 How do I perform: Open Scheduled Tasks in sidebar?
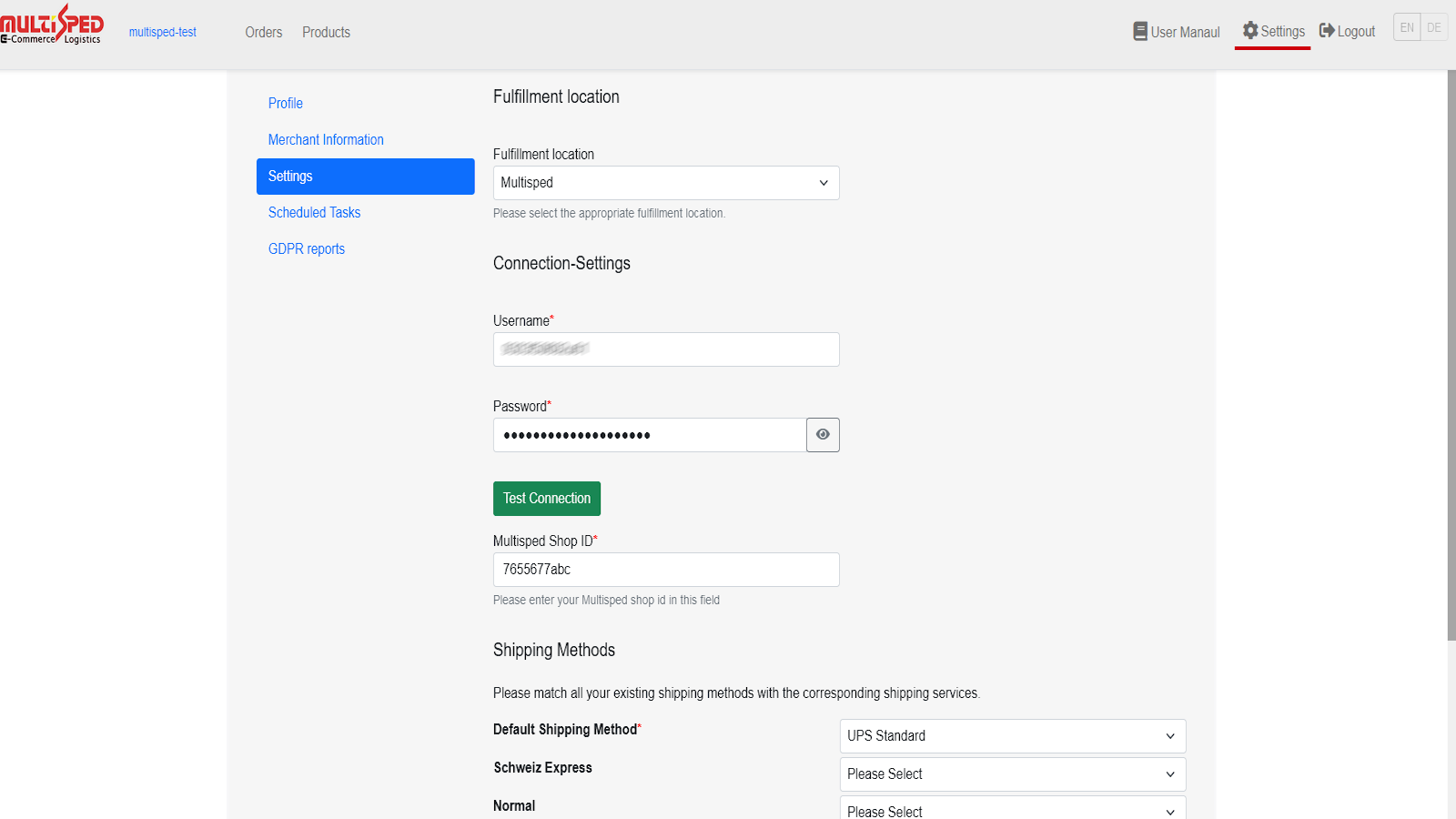pos(314,213)
